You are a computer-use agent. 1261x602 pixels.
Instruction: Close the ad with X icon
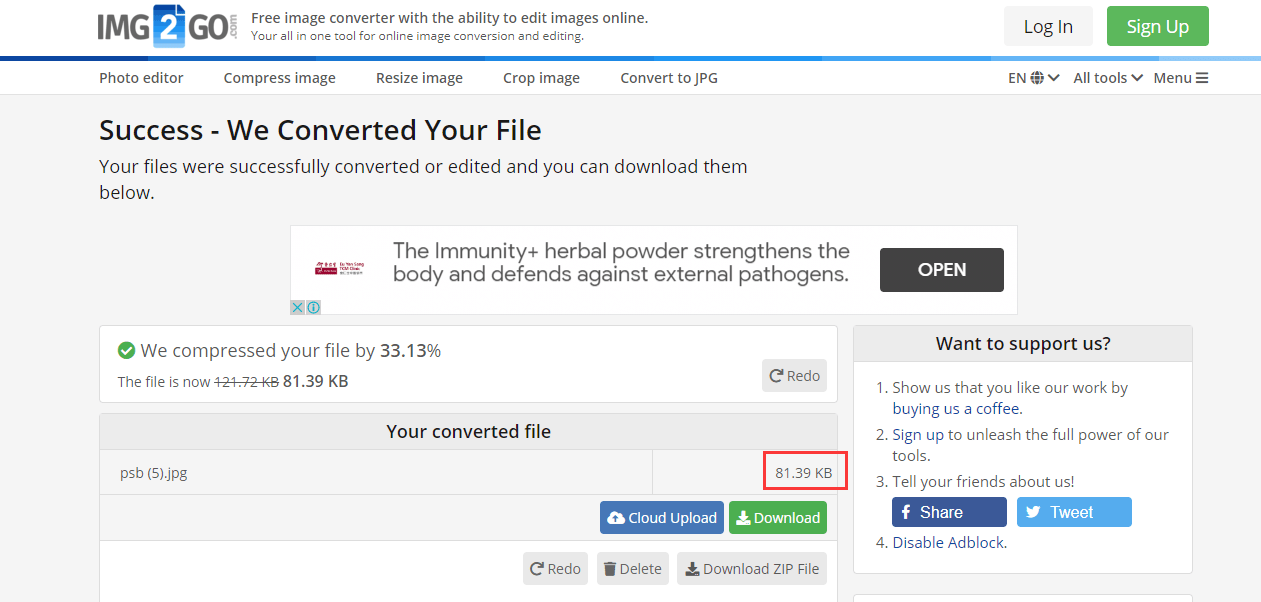[298, 308]
